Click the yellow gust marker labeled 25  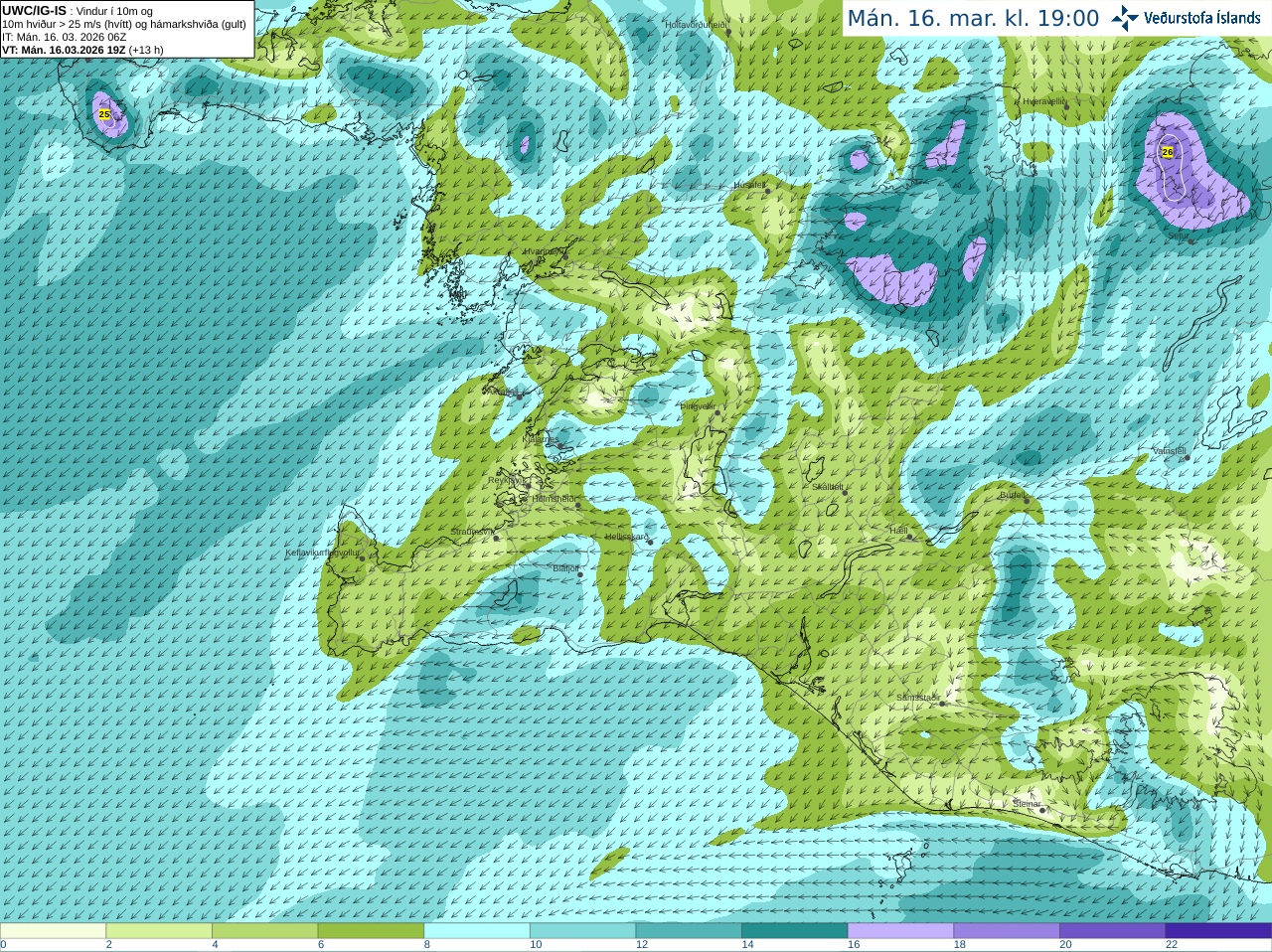104,114
